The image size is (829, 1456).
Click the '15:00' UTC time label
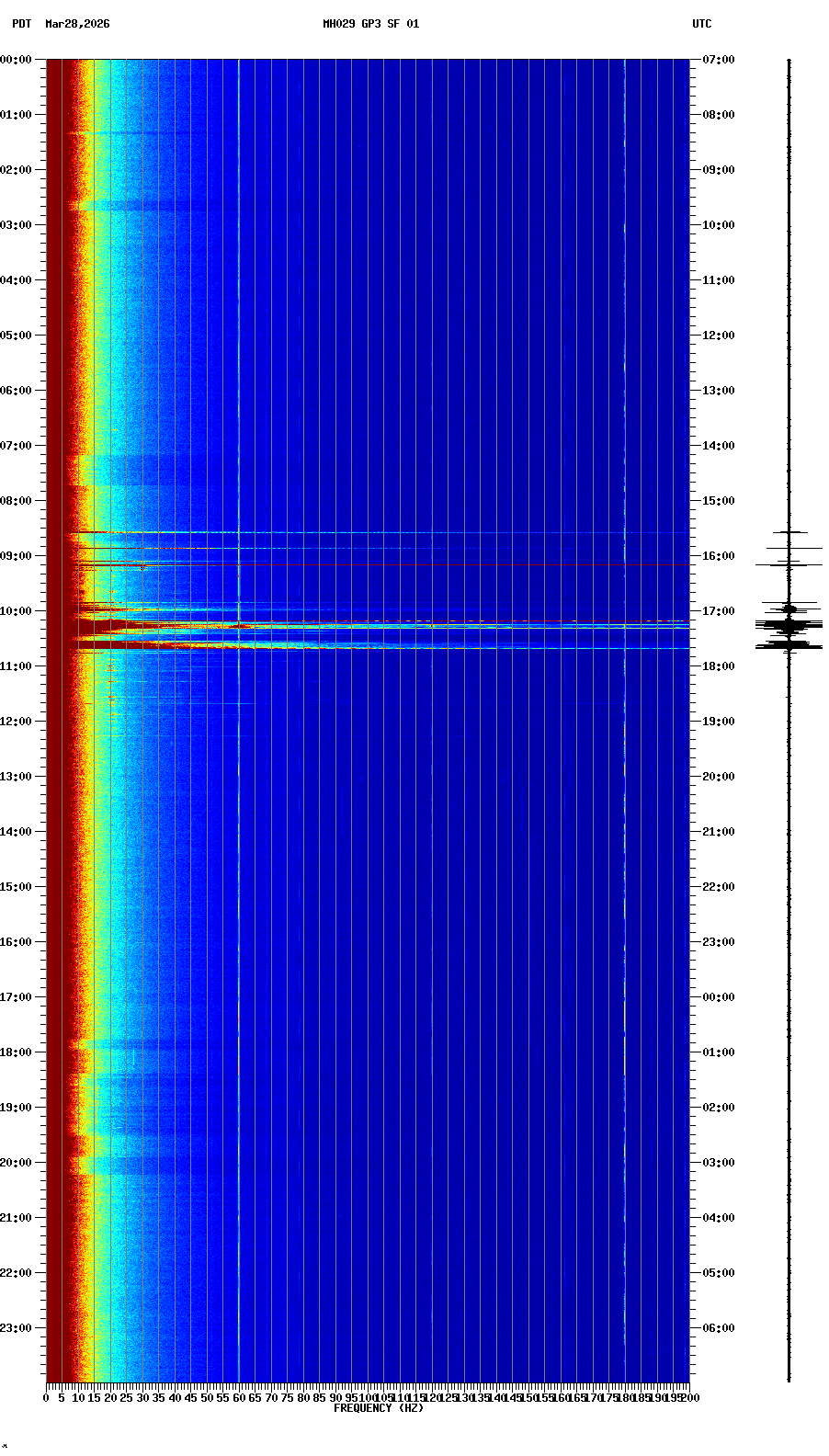point(719,501)
